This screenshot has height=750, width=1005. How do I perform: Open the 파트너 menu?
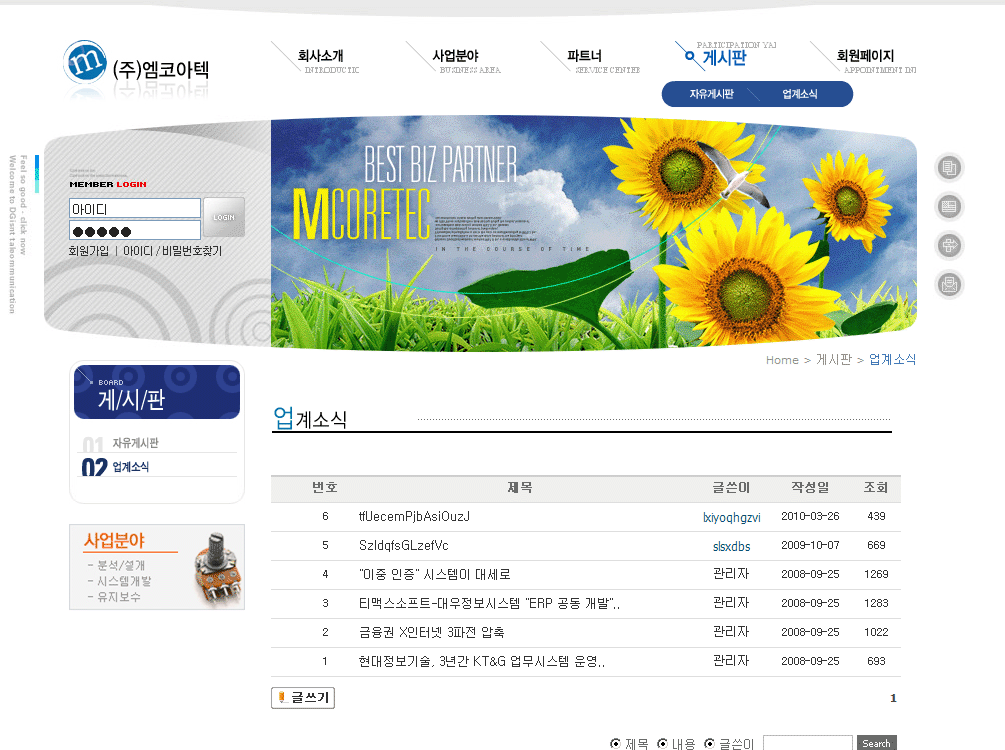click(x=584, y=56)
